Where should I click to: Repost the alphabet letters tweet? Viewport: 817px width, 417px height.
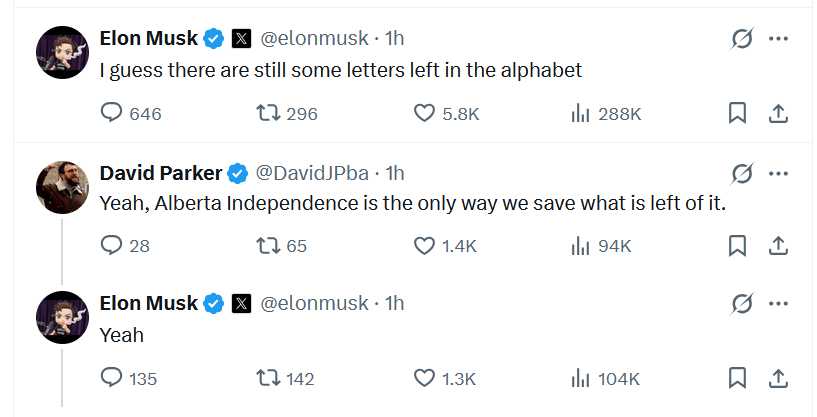click(268, 113)
